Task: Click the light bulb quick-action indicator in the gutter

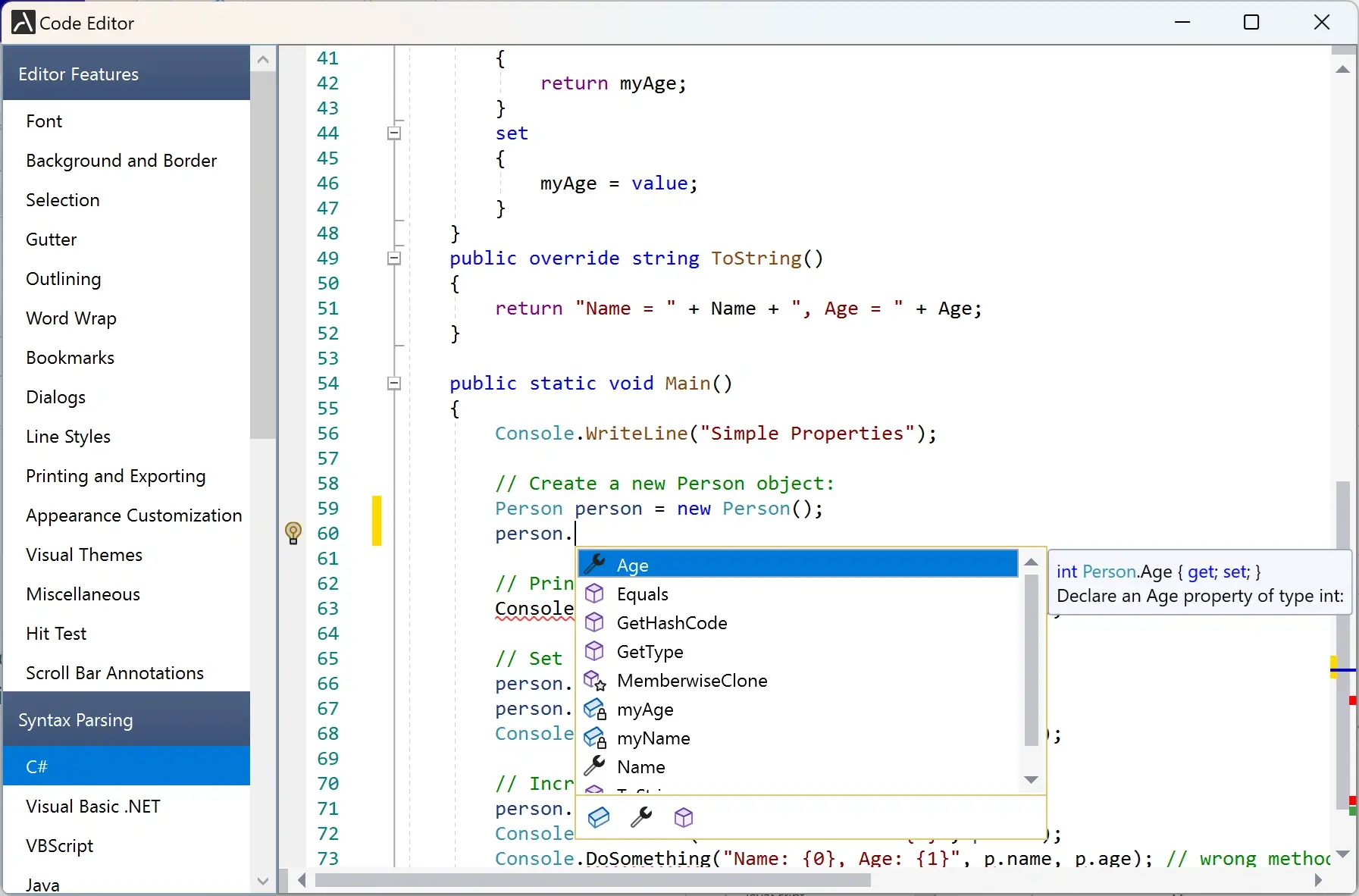Action: [x=294, y=534]
